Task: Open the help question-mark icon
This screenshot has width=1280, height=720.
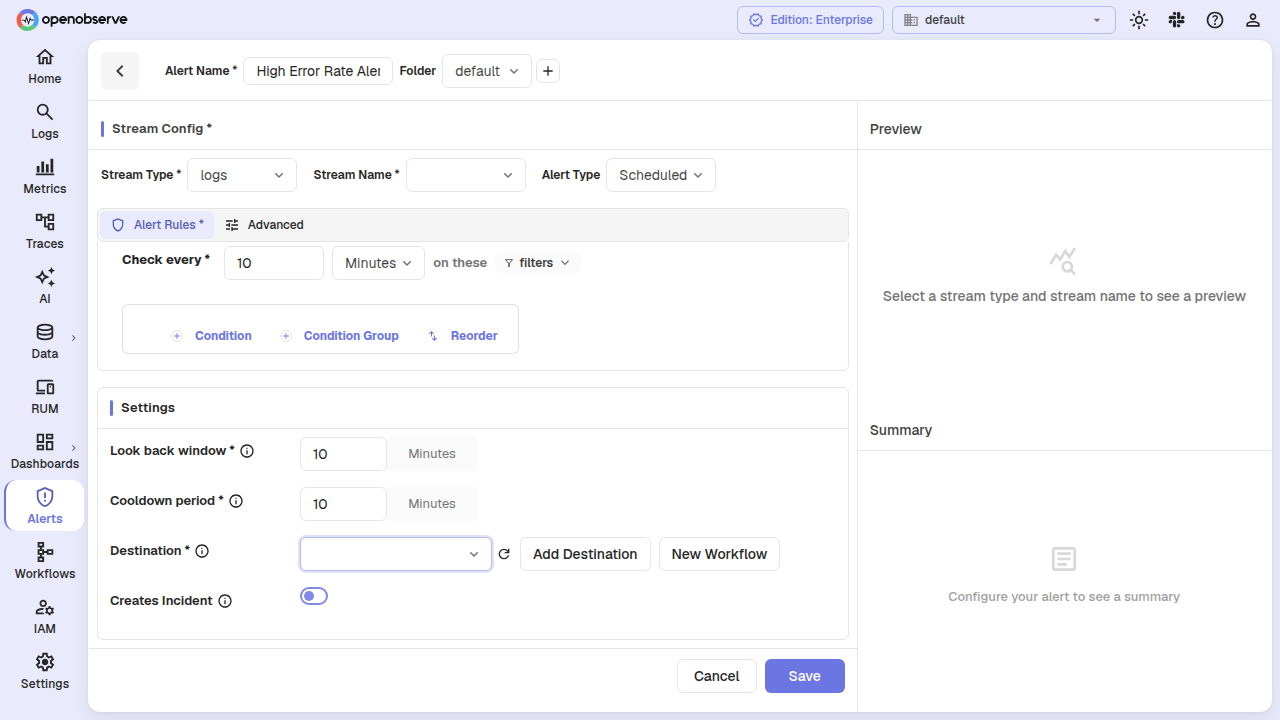Action: (1215, 20)
